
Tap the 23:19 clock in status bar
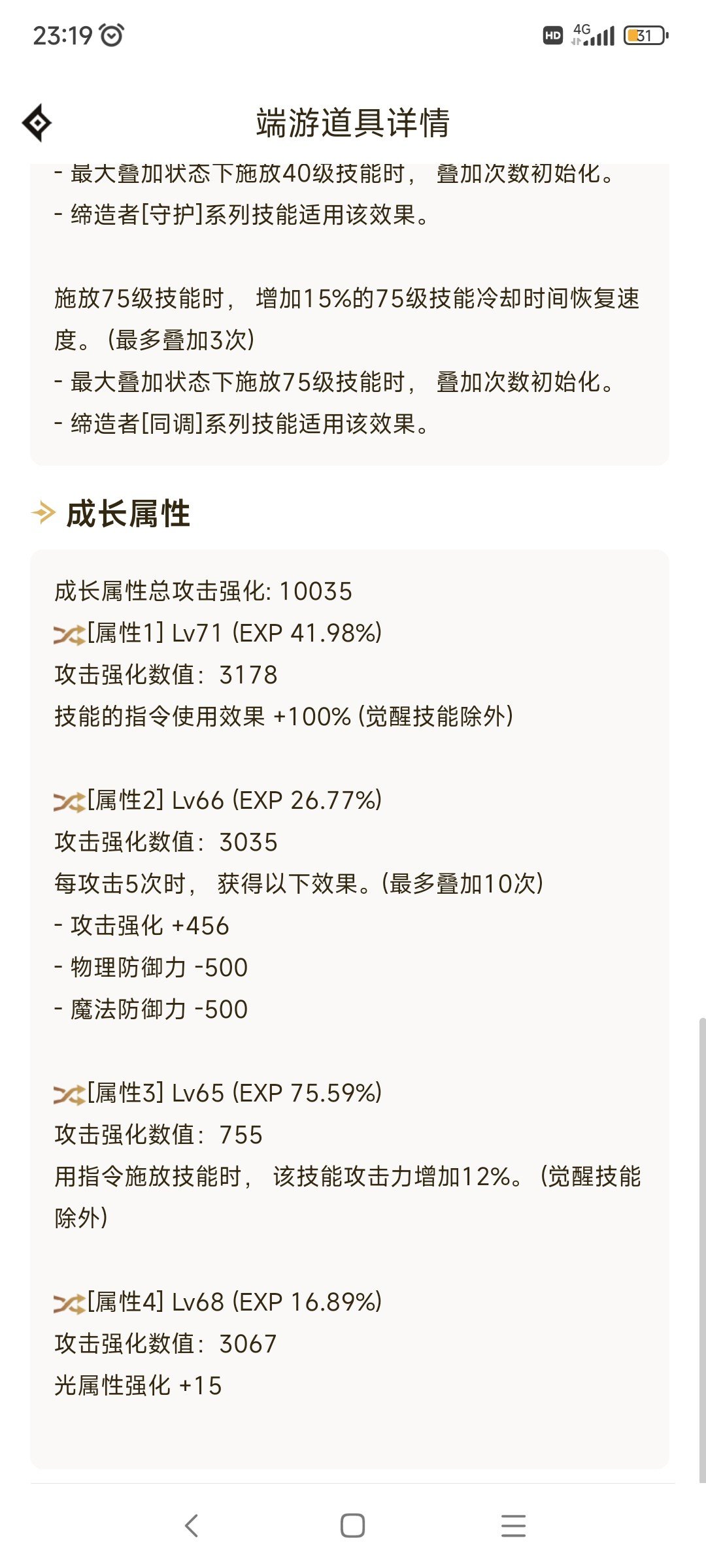coord(63,35)
